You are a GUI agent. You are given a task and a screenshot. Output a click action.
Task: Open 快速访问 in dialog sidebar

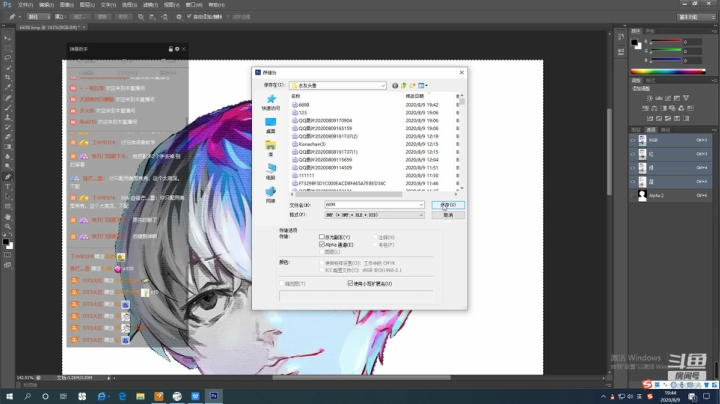(270, 102)
